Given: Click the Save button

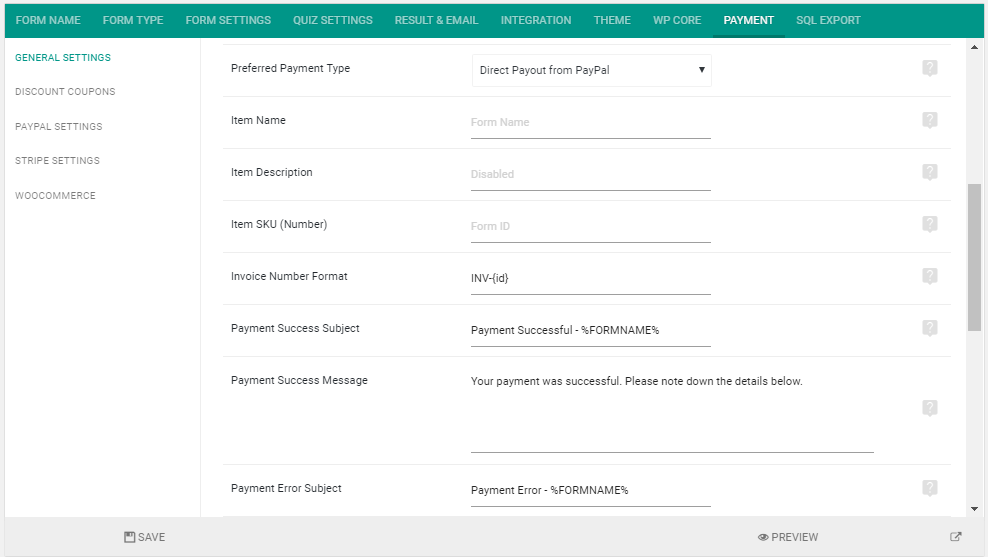Looking at the screenshot, I should point(144,537).
